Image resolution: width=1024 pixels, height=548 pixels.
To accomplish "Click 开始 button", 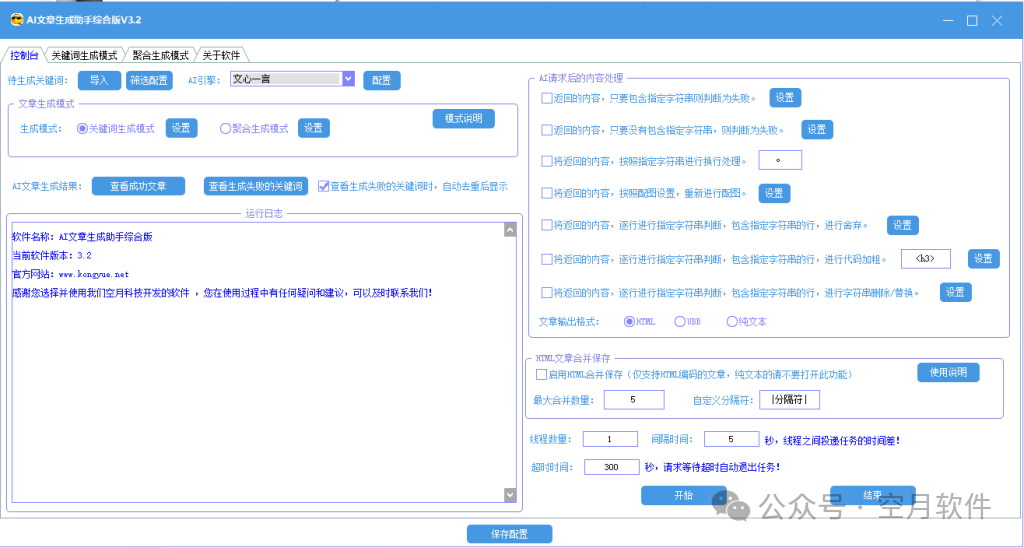I will [x=684, y=495].
